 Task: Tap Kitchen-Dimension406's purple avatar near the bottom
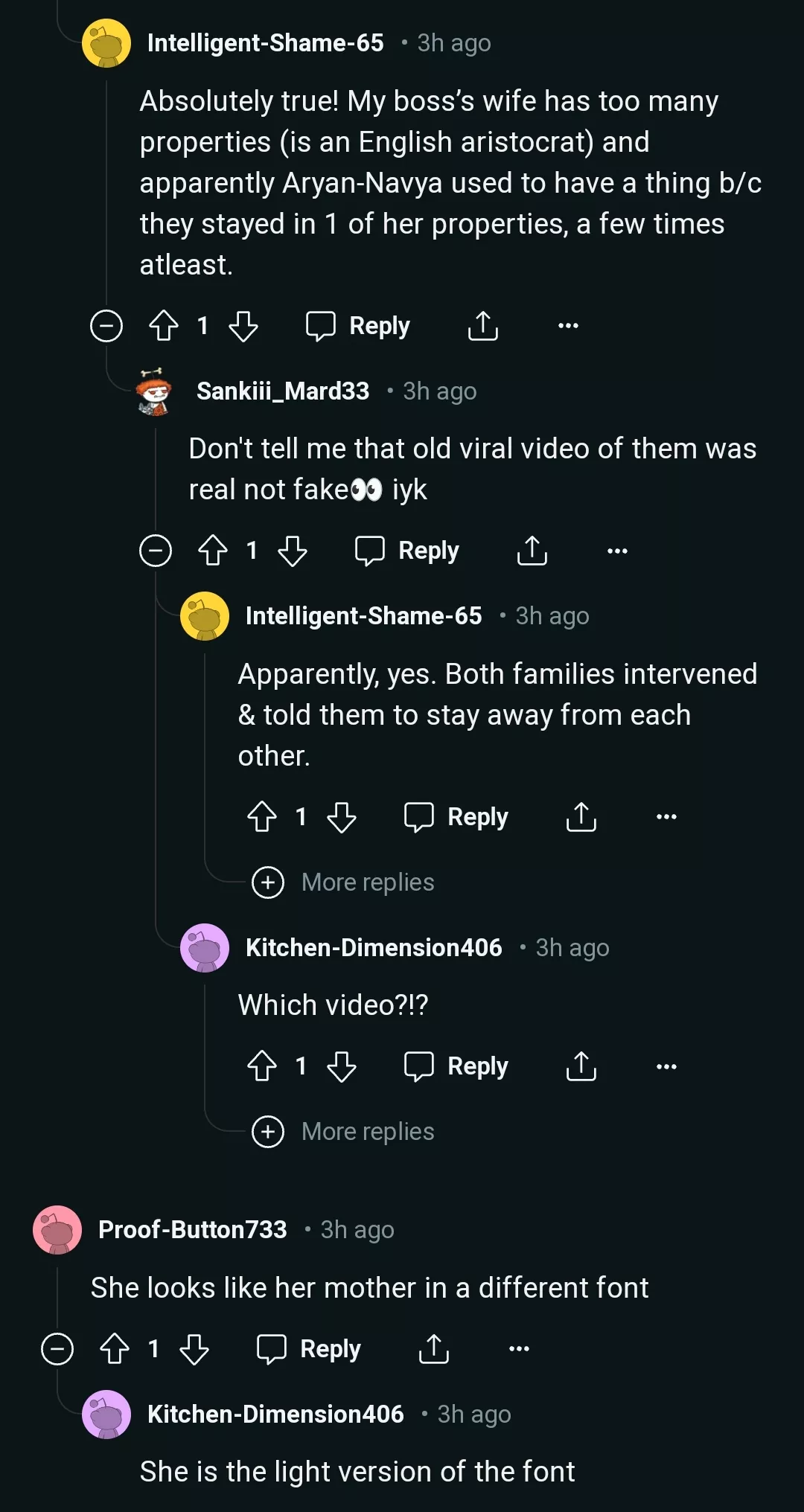point(106,1415)
